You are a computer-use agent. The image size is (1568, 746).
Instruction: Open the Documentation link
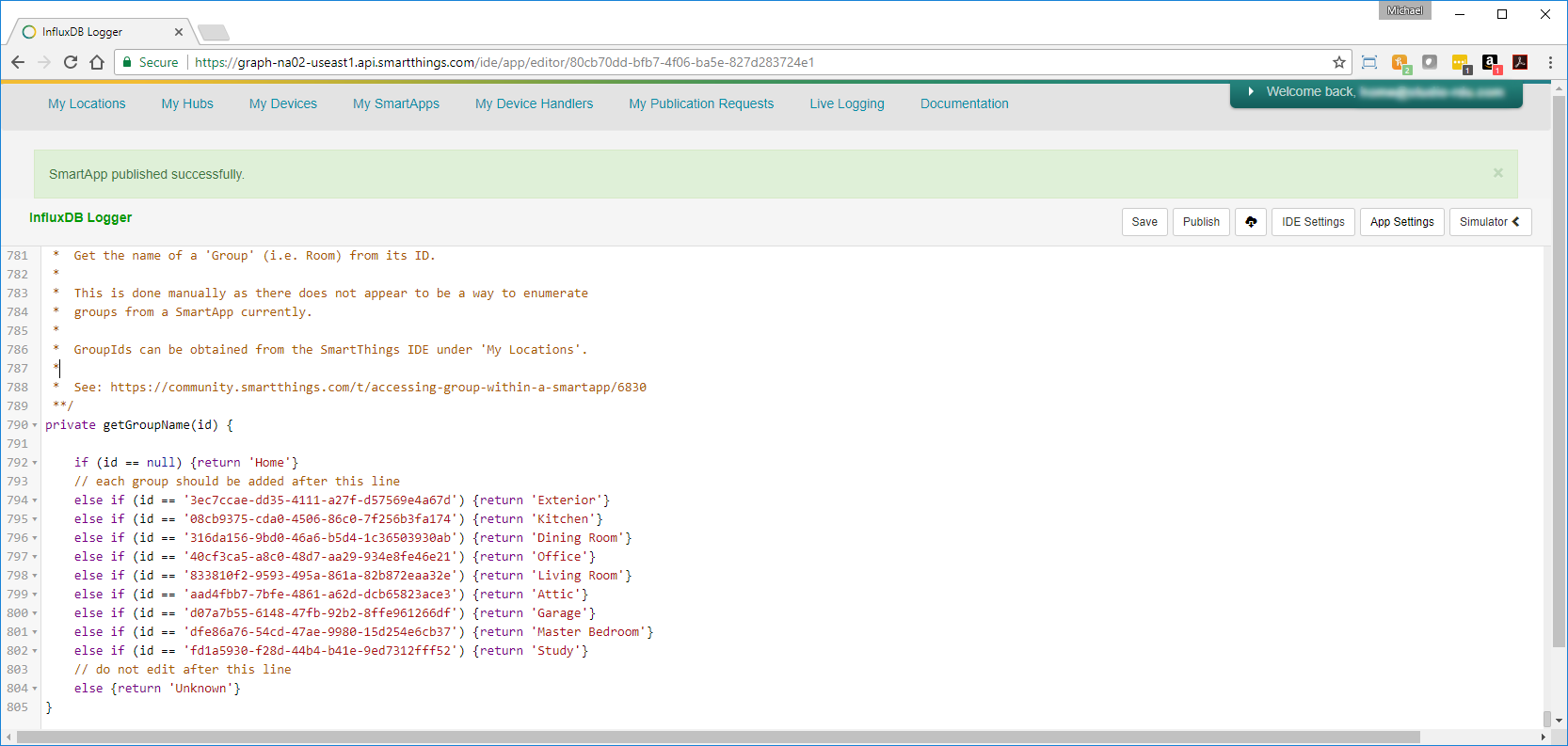(x=965, y=103)
